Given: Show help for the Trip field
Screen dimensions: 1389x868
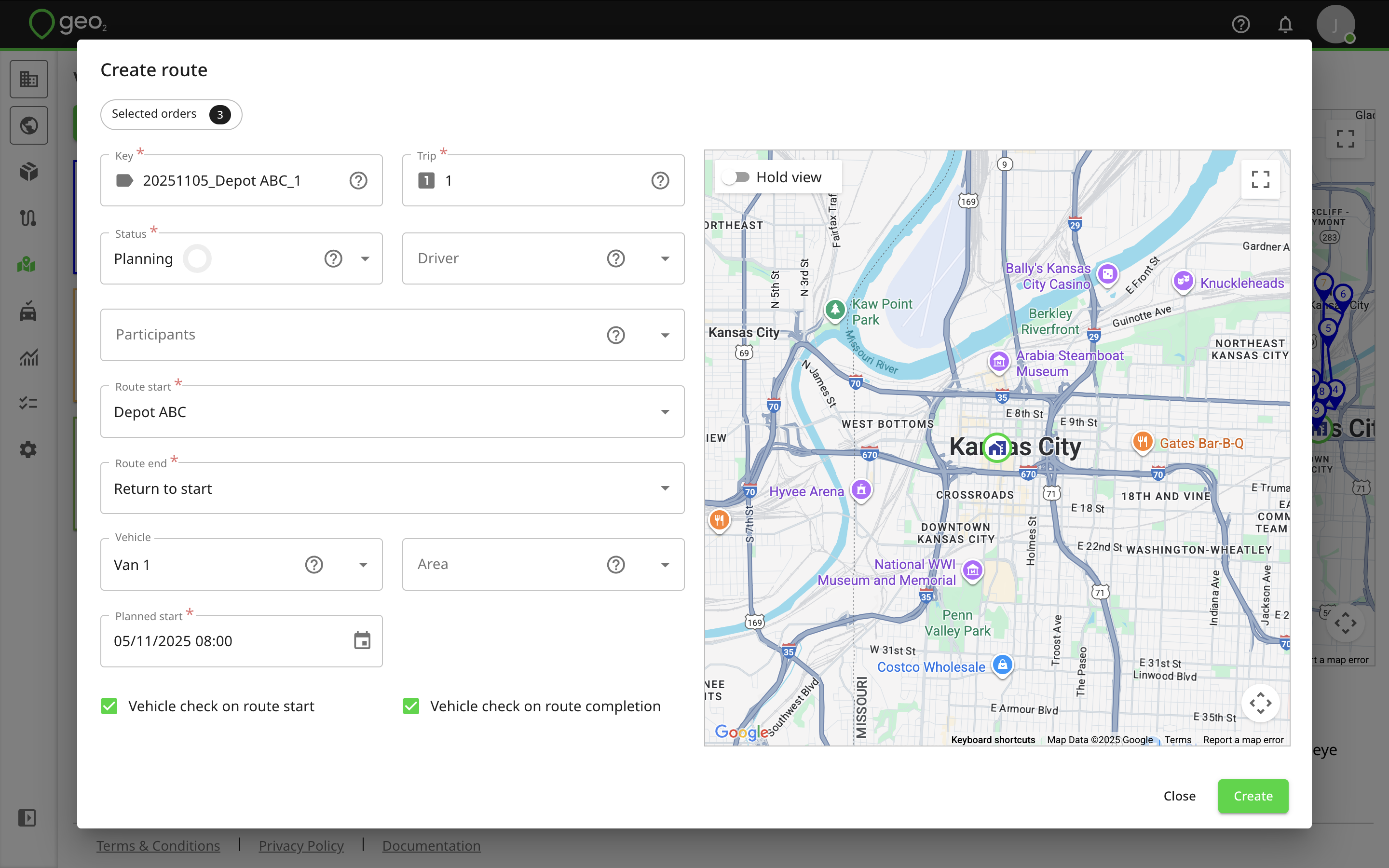Looking at the screenshot, I should [660, 181].
